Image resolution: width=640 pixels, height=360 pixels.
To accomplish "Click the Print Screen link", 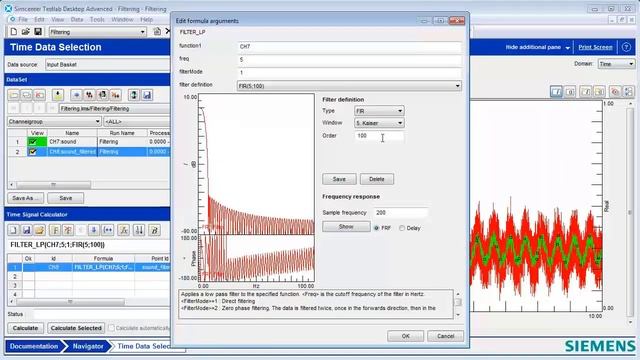I will click(x=595, y=47).
